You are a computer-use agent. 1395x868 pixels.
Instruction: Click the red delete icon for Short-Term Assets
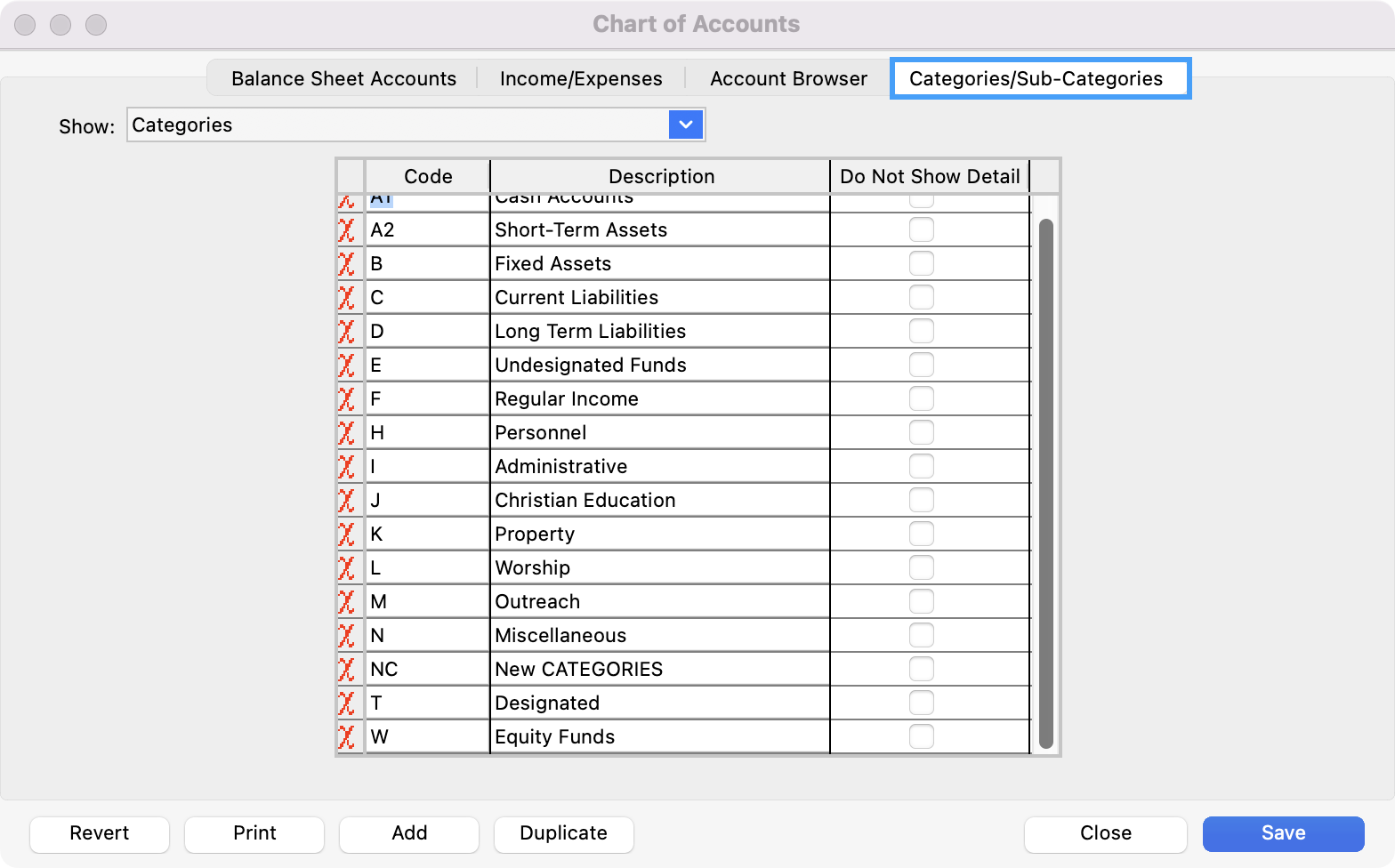click(347, 230)
